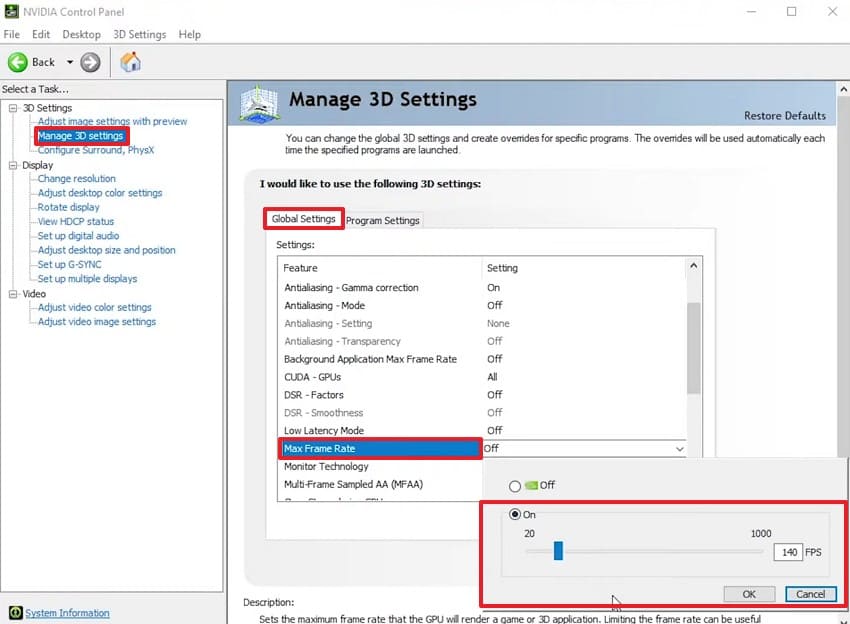Click the System Information icon
The height and width of the screenshot is (624, 850).
[x=16, y=613]
